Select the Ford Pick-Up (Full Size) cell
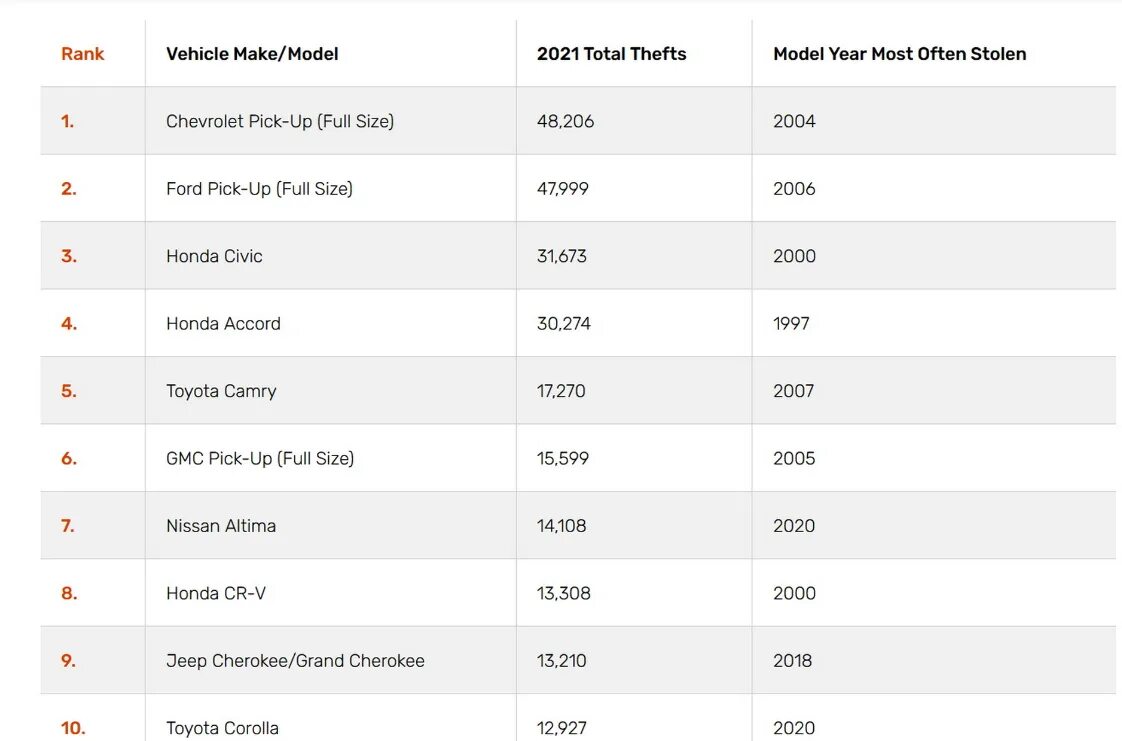 coord(259,189)
